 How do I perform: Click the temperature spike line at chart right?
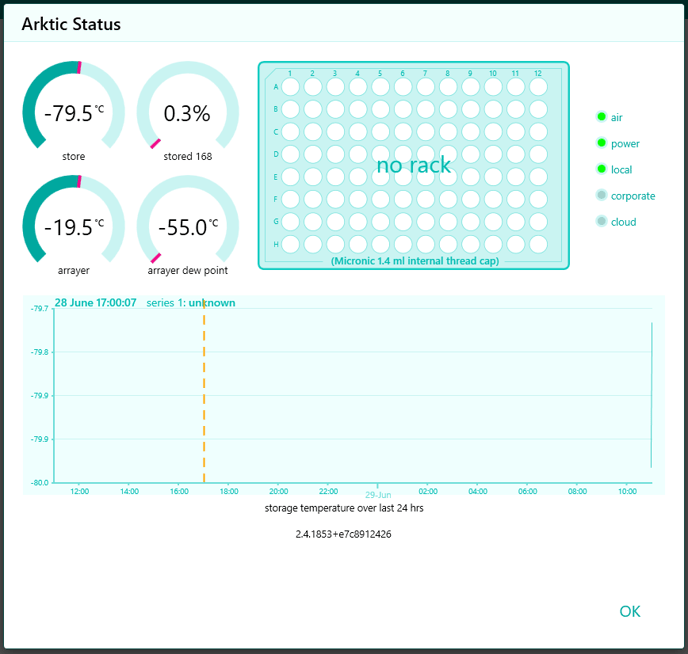click(x=652, y=395)
